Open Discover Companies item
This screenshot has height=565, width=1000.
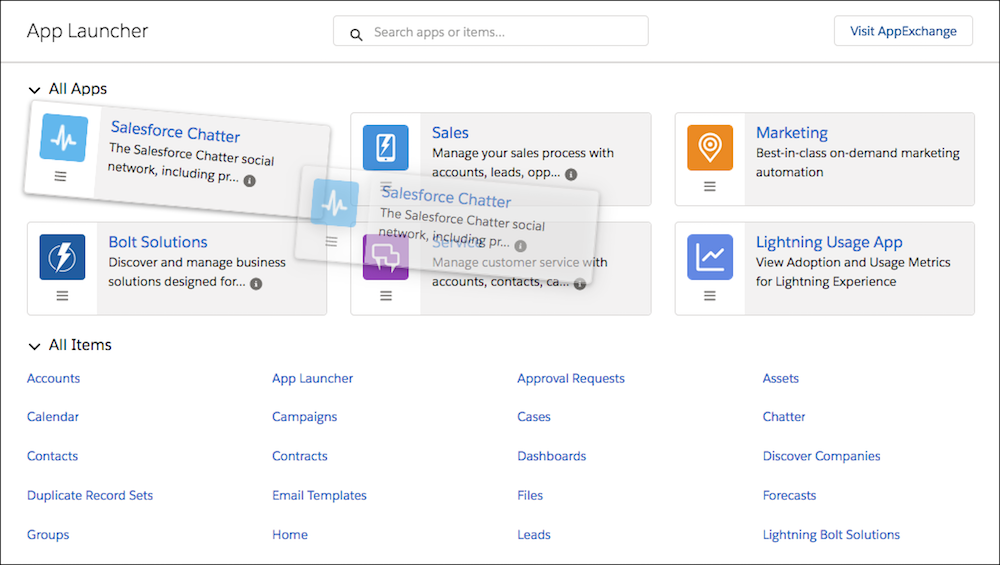coord(821,456)
